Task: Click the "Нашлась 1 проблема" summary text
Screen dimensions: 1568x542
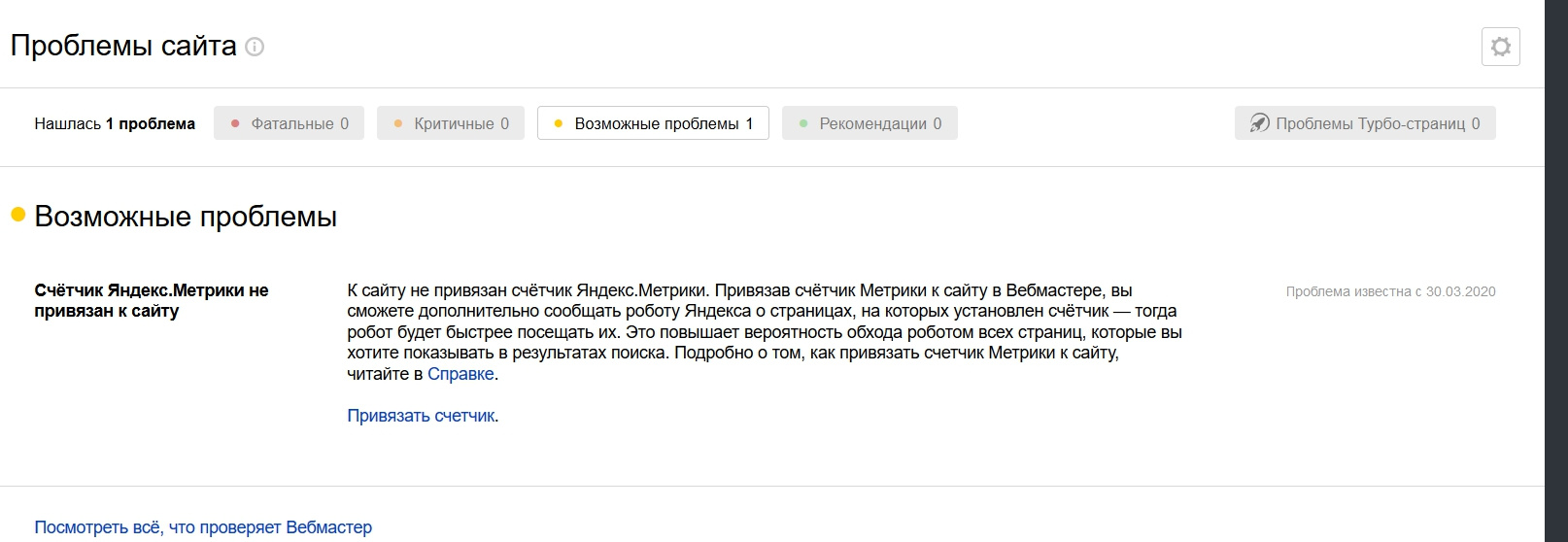Action: [x=115, y=123]
